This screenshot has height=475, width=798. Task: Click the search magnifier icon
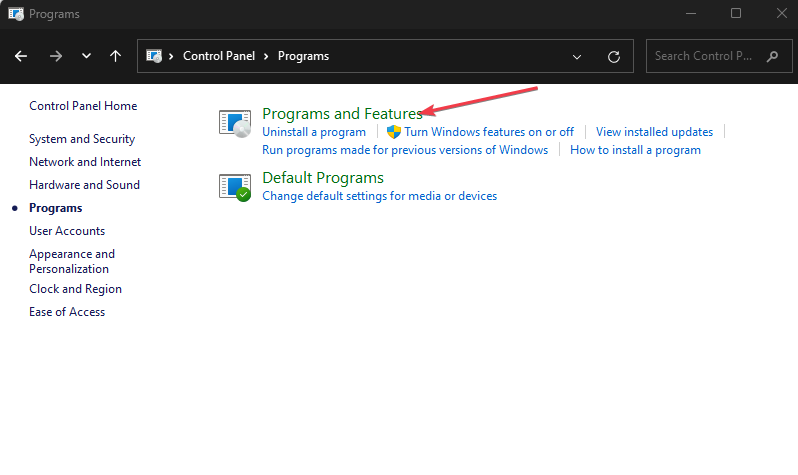tap(772, 56)
